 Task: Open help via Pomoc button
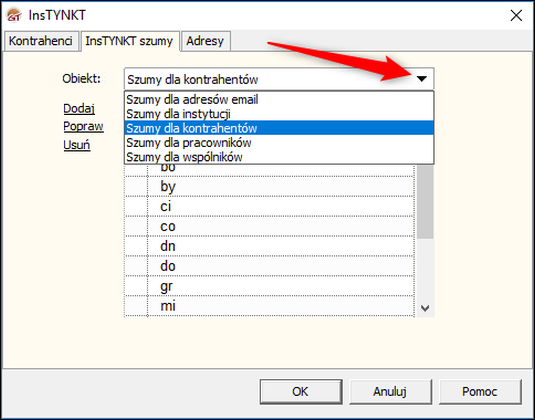point(480,392)
